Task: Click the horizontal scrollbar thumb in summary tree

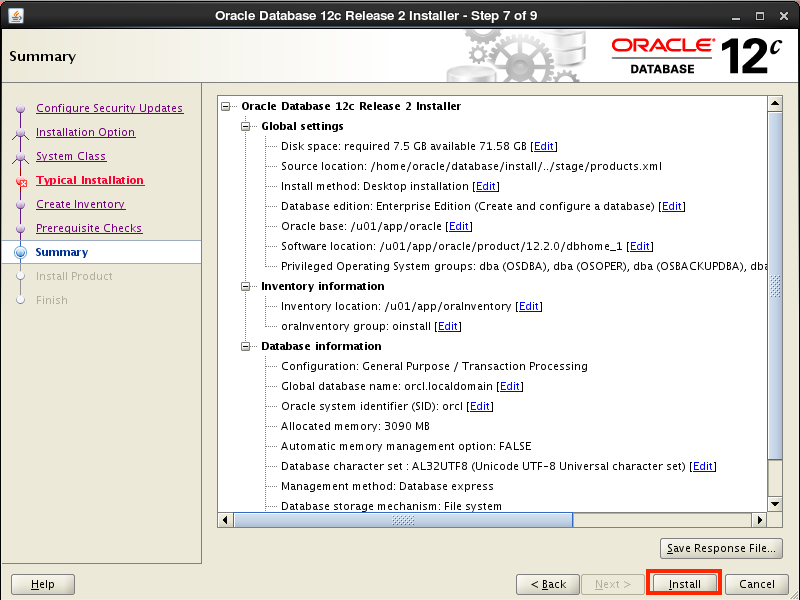Action: (403, 520)
